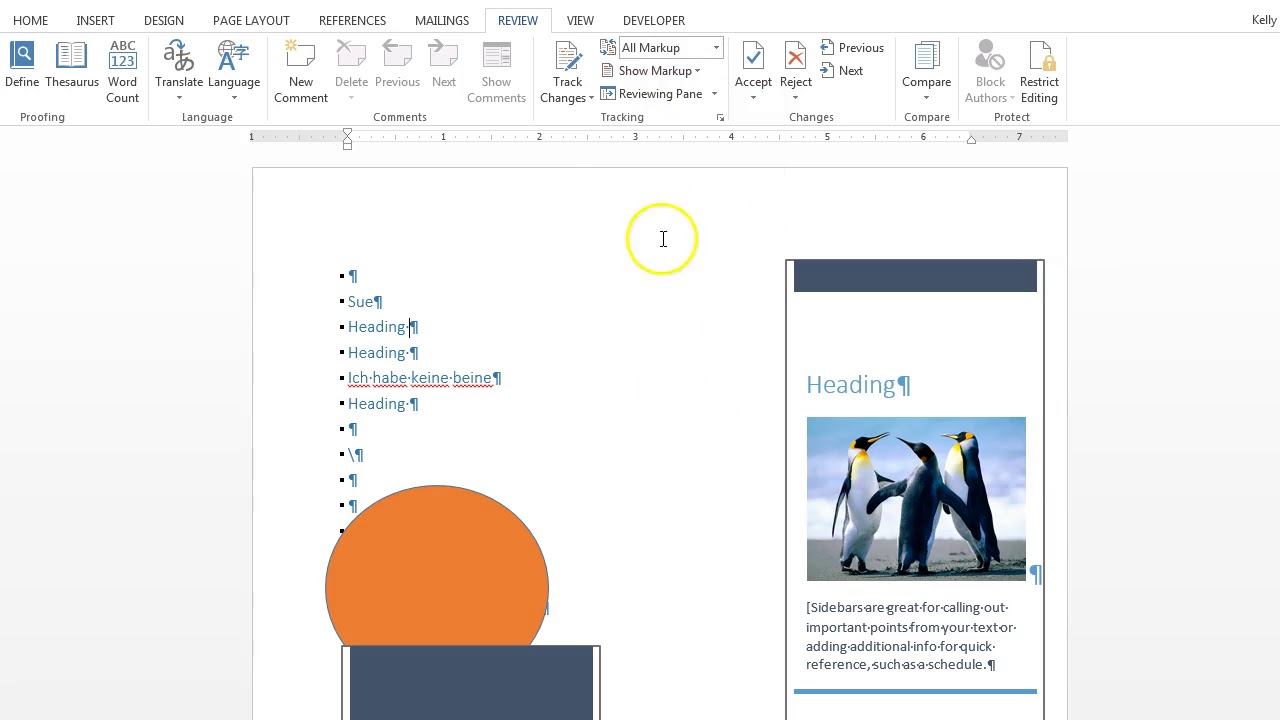Screen dimensions: 1280x720
Task: Click the Show Markup icon
Action: pos(608,71)
